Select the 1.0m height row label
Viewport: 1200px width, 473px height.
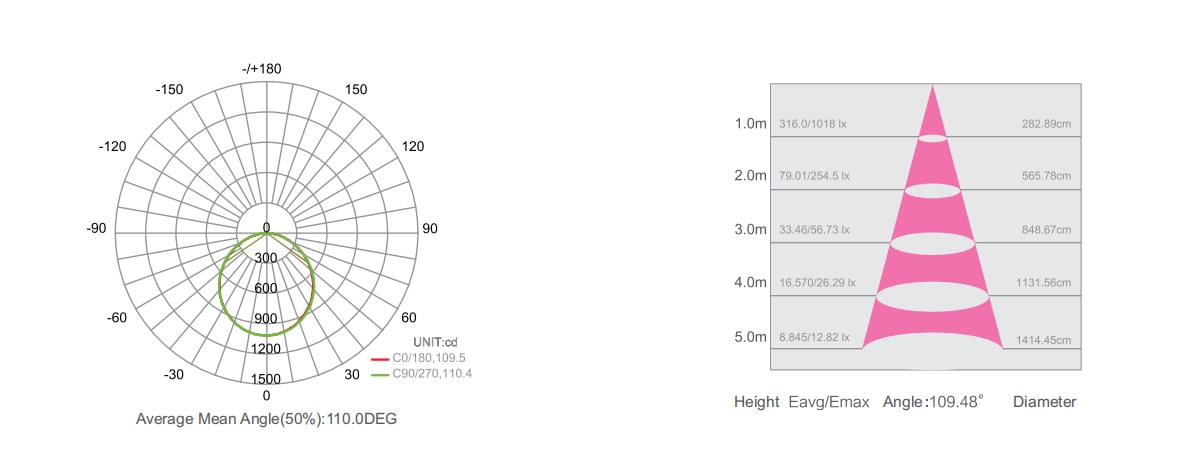750,124
